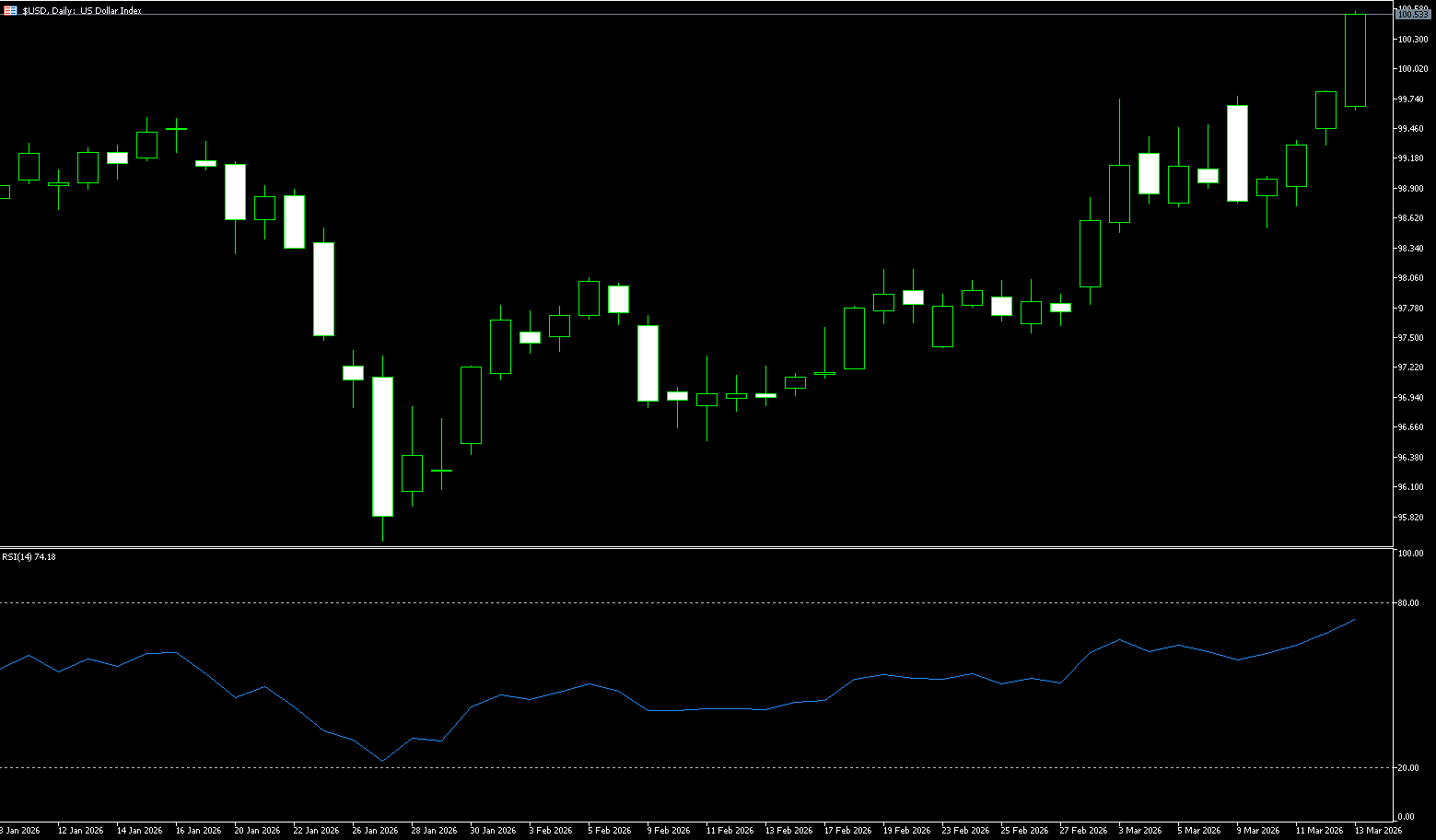Image resolution: width=1436 pixels, height=840 pixels.
Task: Click the blue RSI line's lowest point
Action: point(382,761)
